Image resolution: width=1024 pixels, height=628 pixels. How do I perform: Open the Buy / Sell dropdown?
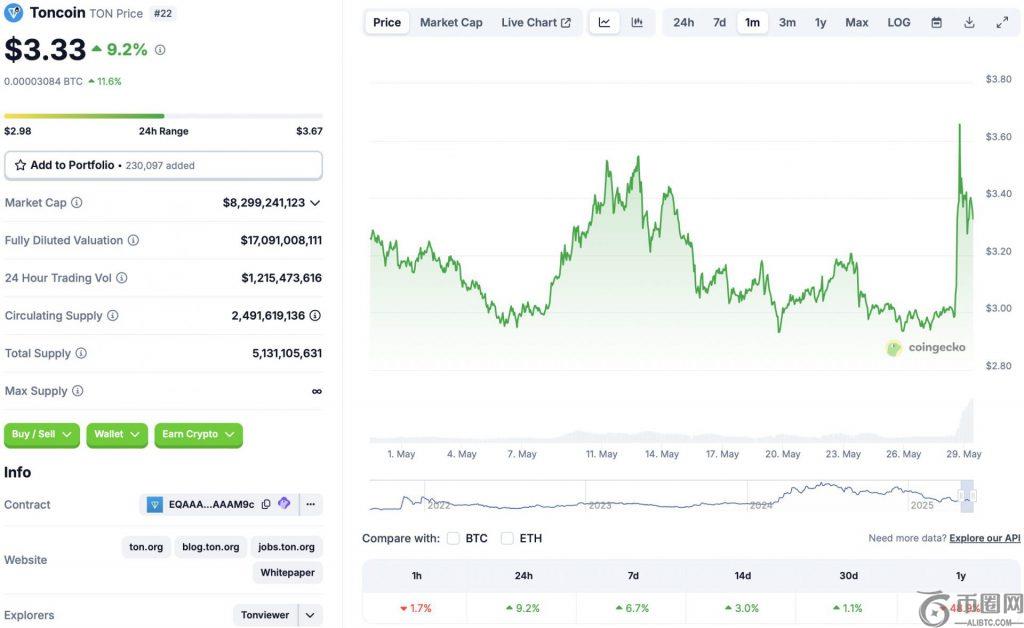pos(42,434)
